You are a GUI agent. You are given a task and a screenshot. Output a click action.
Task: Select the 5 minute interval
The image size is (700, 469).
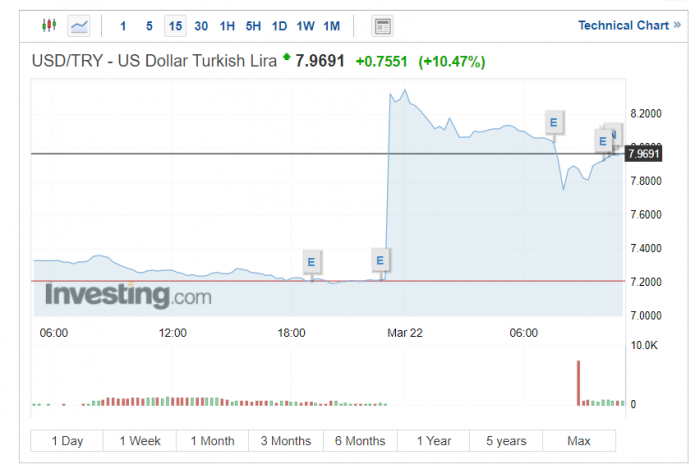tap(149, 26)
